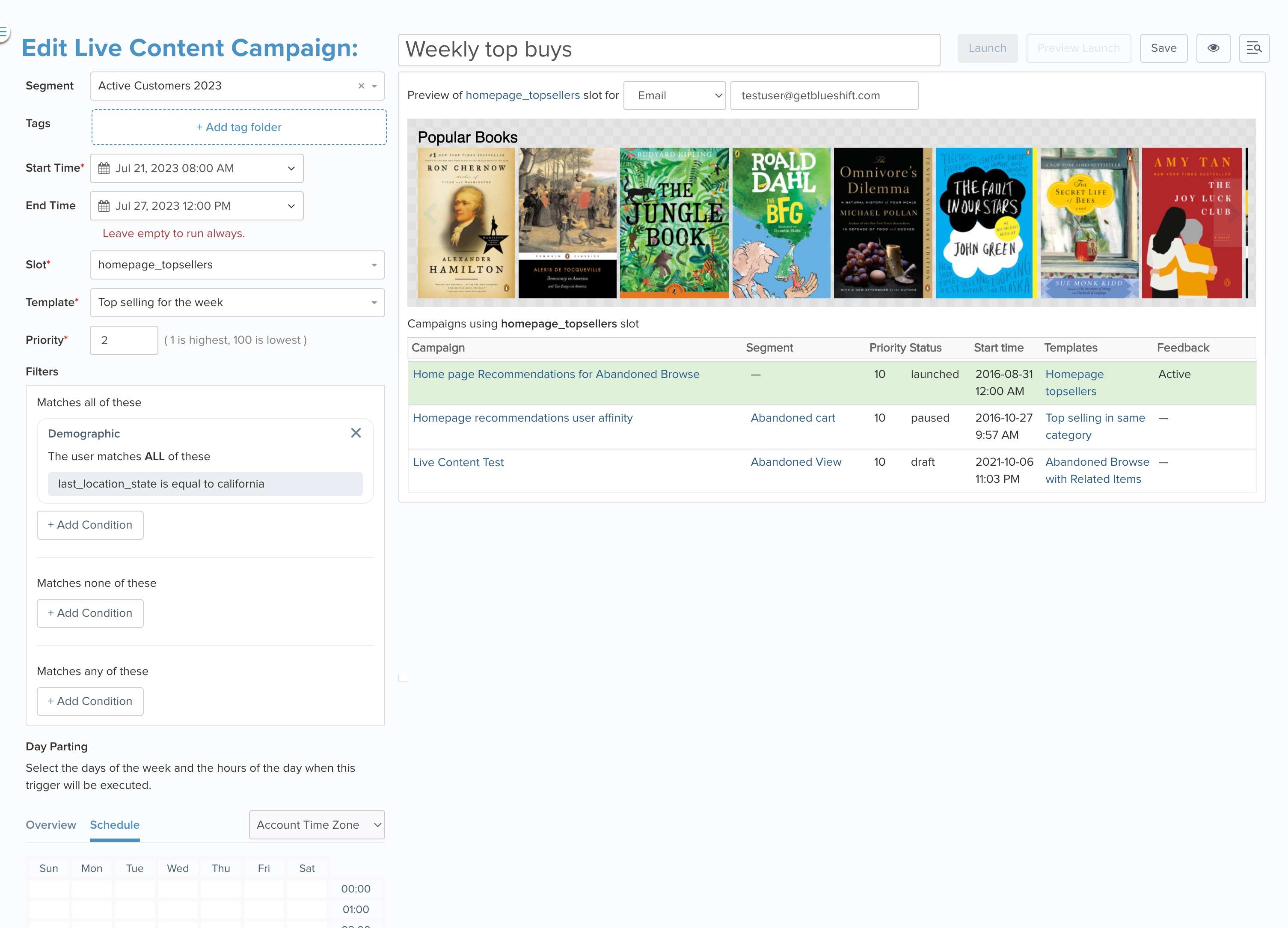
Task: Remove the Demographic filter condition
Action: tap(356, 433)
